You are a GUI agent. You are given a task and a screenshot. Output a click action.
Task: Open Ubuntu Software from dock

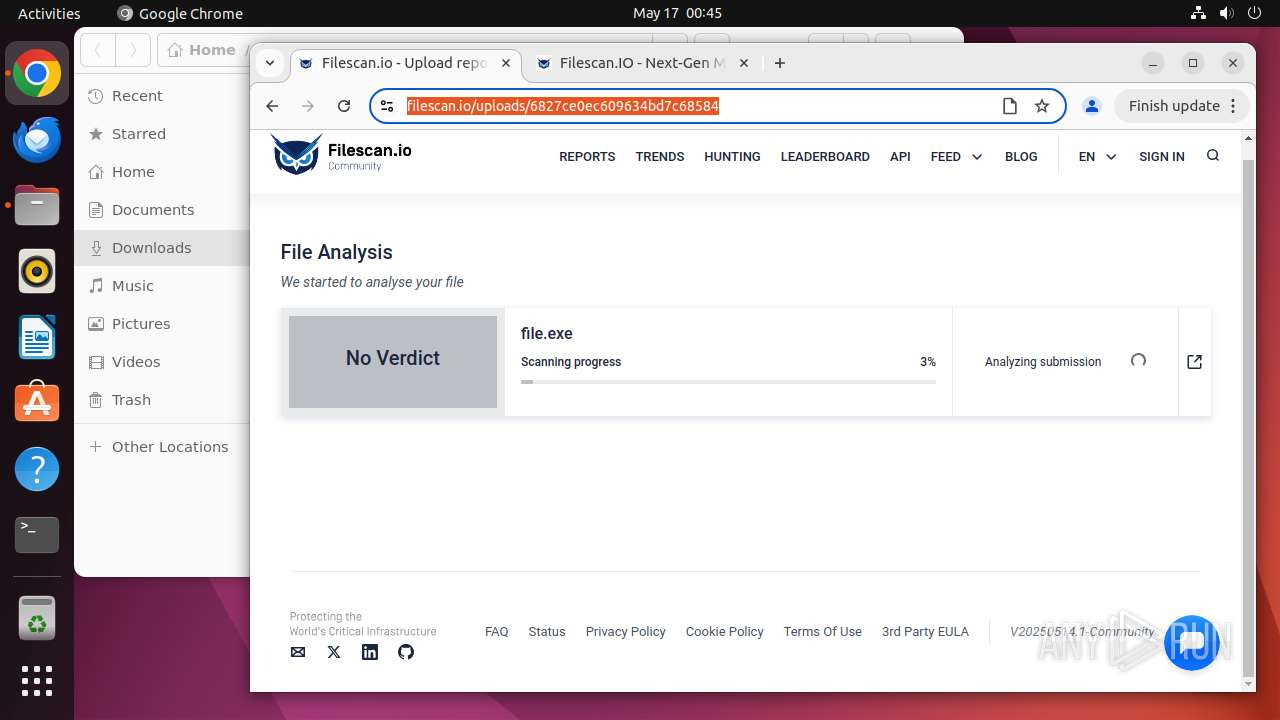pyautogui.click(x=37, y=402)
